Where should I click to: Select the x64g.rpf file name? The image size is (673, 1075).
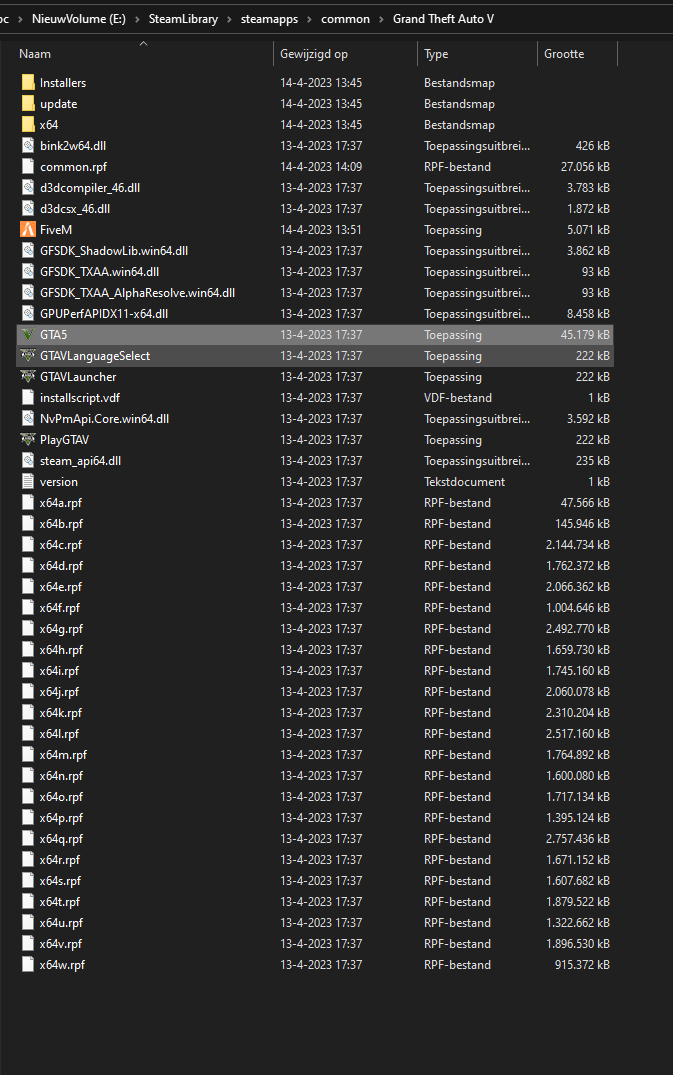(x=61, y=629)
